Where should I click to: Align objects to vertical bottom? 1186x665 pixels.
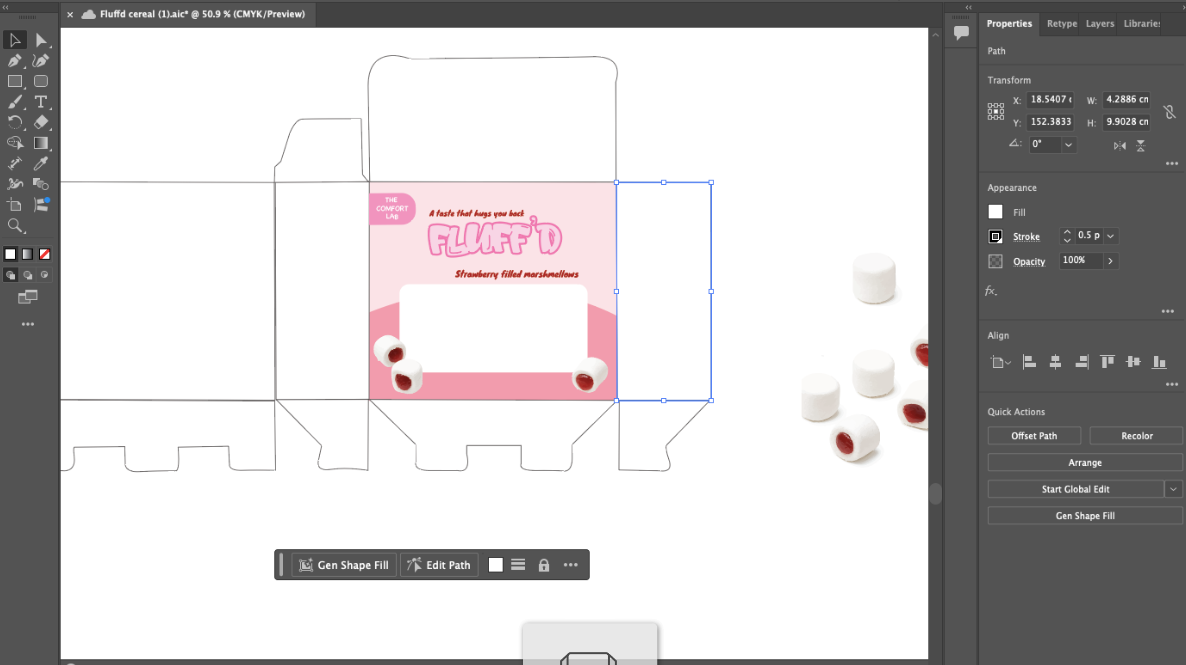tap(1159, 362)
